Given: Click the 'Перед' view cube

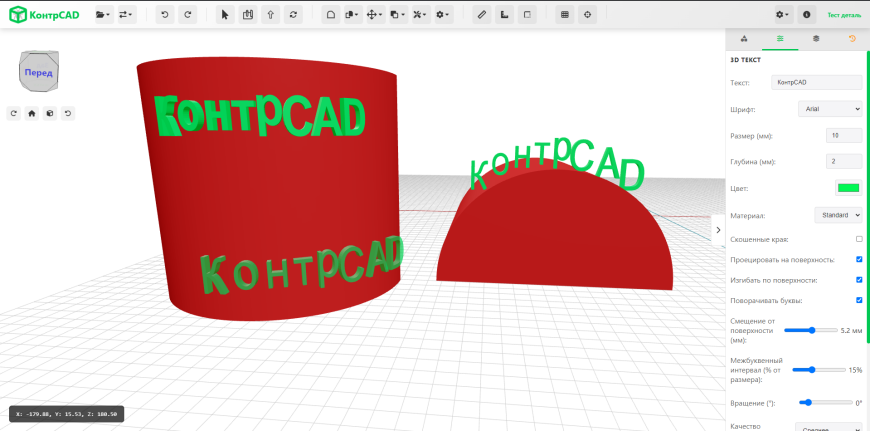Looking at the screenshot, I should pos(39,72).
